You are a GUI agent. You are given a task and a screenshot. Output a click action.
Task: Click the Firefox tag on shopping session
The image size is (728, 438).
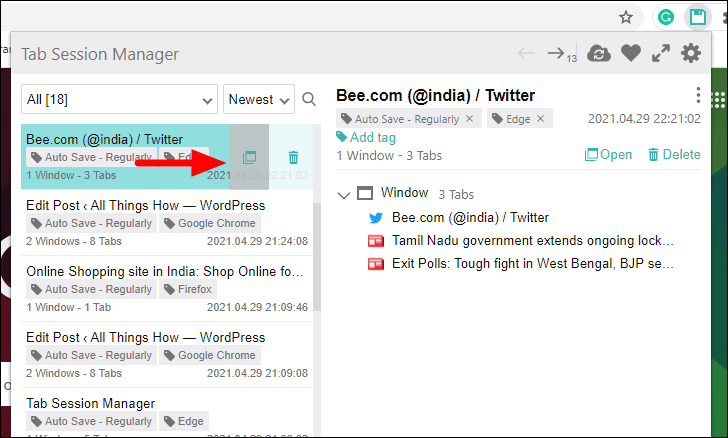pyautogui.click(x=188, y=289)
